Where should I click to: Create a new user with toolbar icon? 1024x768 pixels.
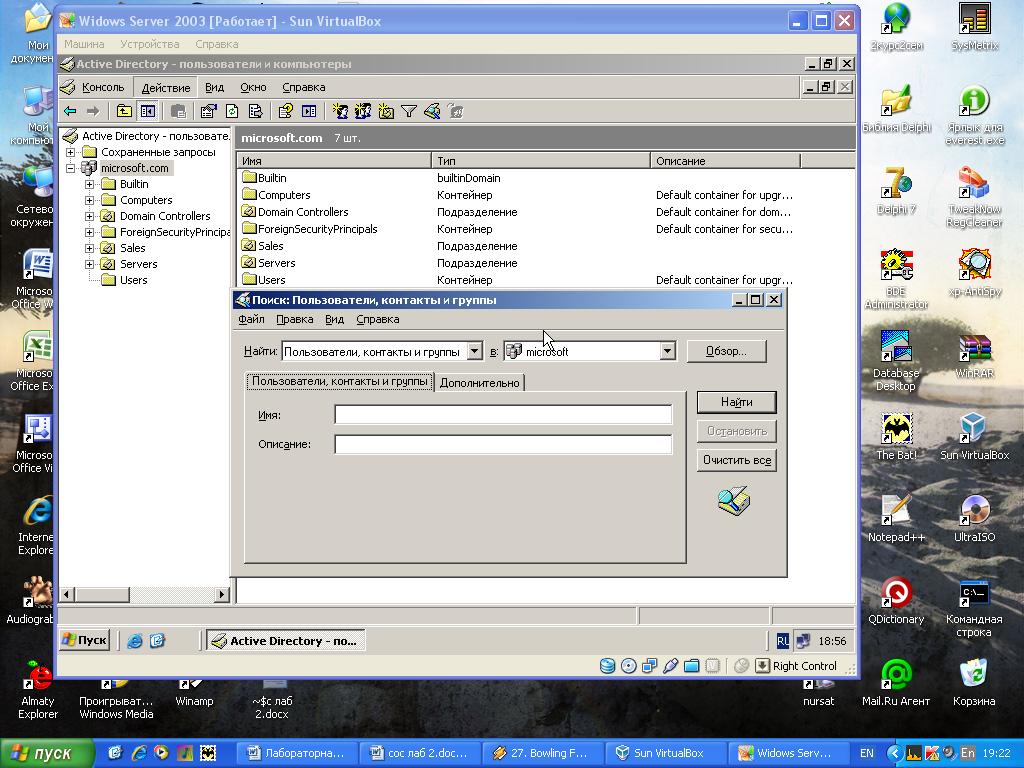click(340, 112)
